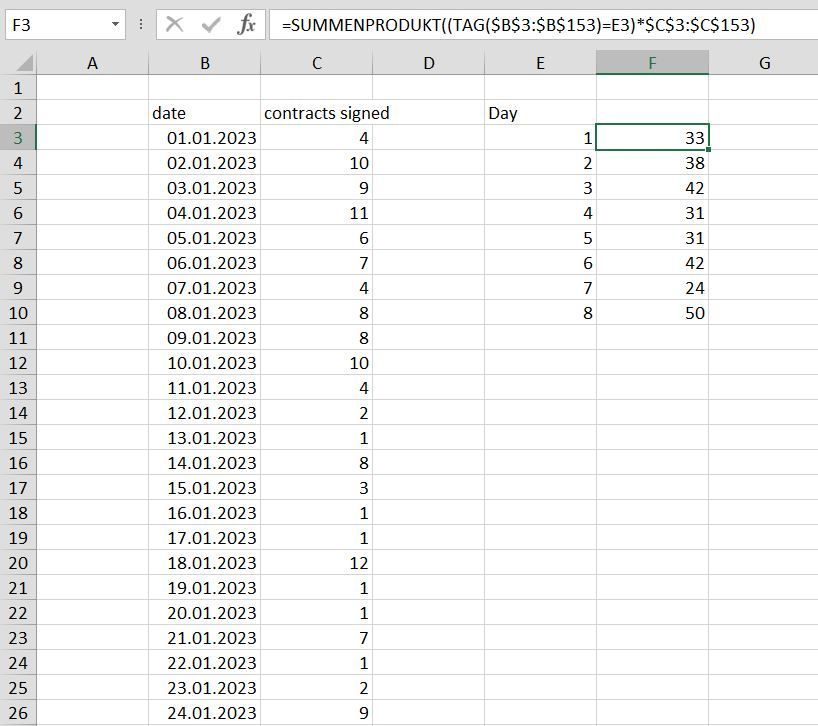Select column F header
Image resolution: width=818 pixels, height=726 pixels.
pyautogui.click(x=652, y=63)
